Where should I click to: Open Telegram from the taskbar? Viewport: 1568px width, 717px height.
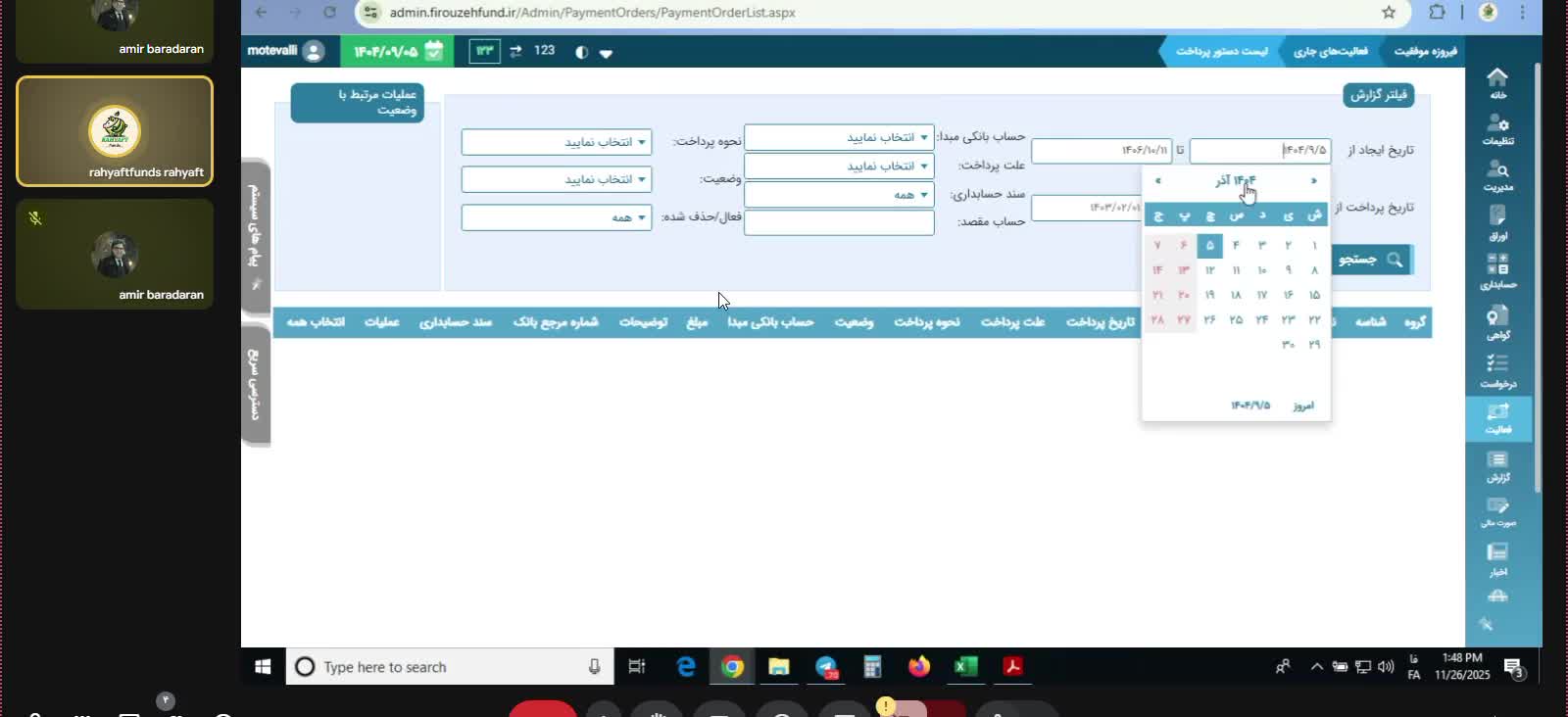pyautogui.click(x=827, y=667)
